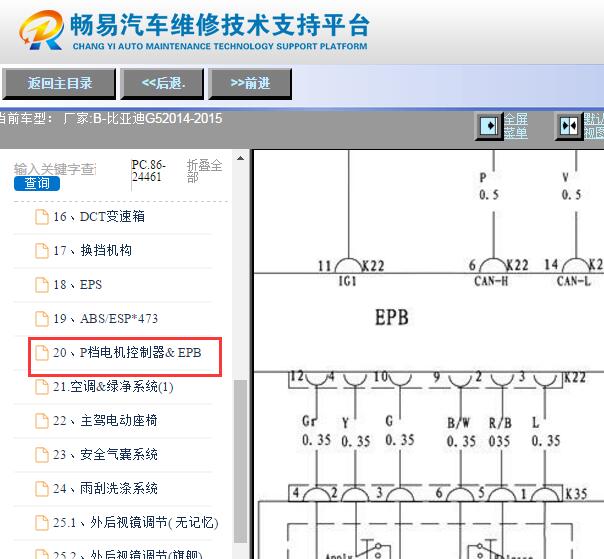Viewport: 604px width, 559px height.
Task: Select tree item 19、ABS/ESP*473
Action: click(106, 319)
